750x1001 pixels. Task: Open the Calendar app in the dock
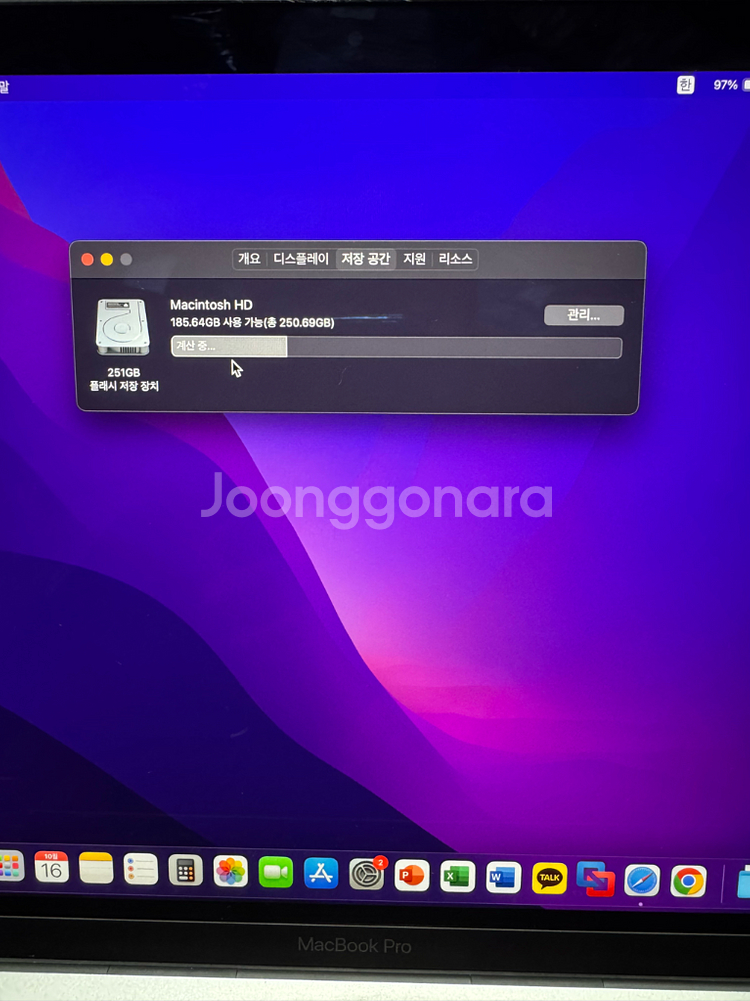point(52,868)
